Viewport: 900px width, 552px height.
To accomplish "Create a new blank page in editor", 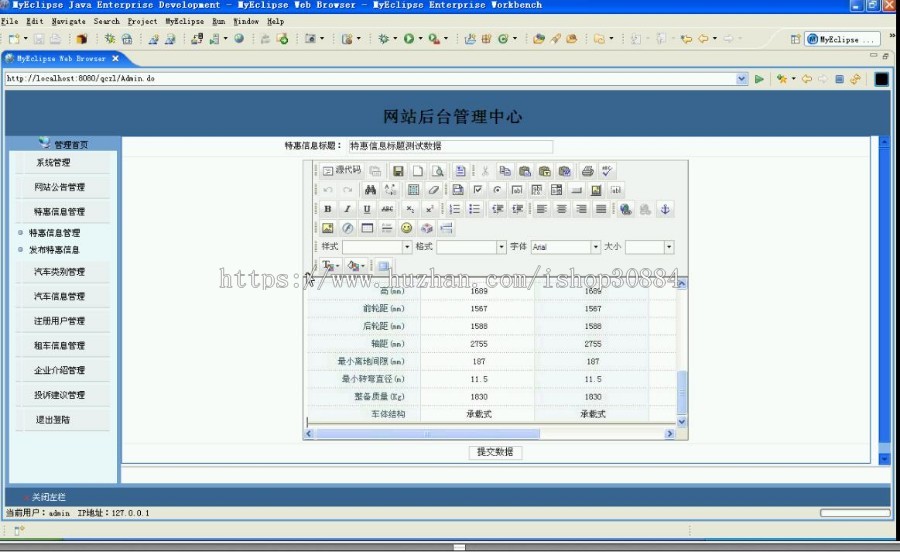I will 417,170.
